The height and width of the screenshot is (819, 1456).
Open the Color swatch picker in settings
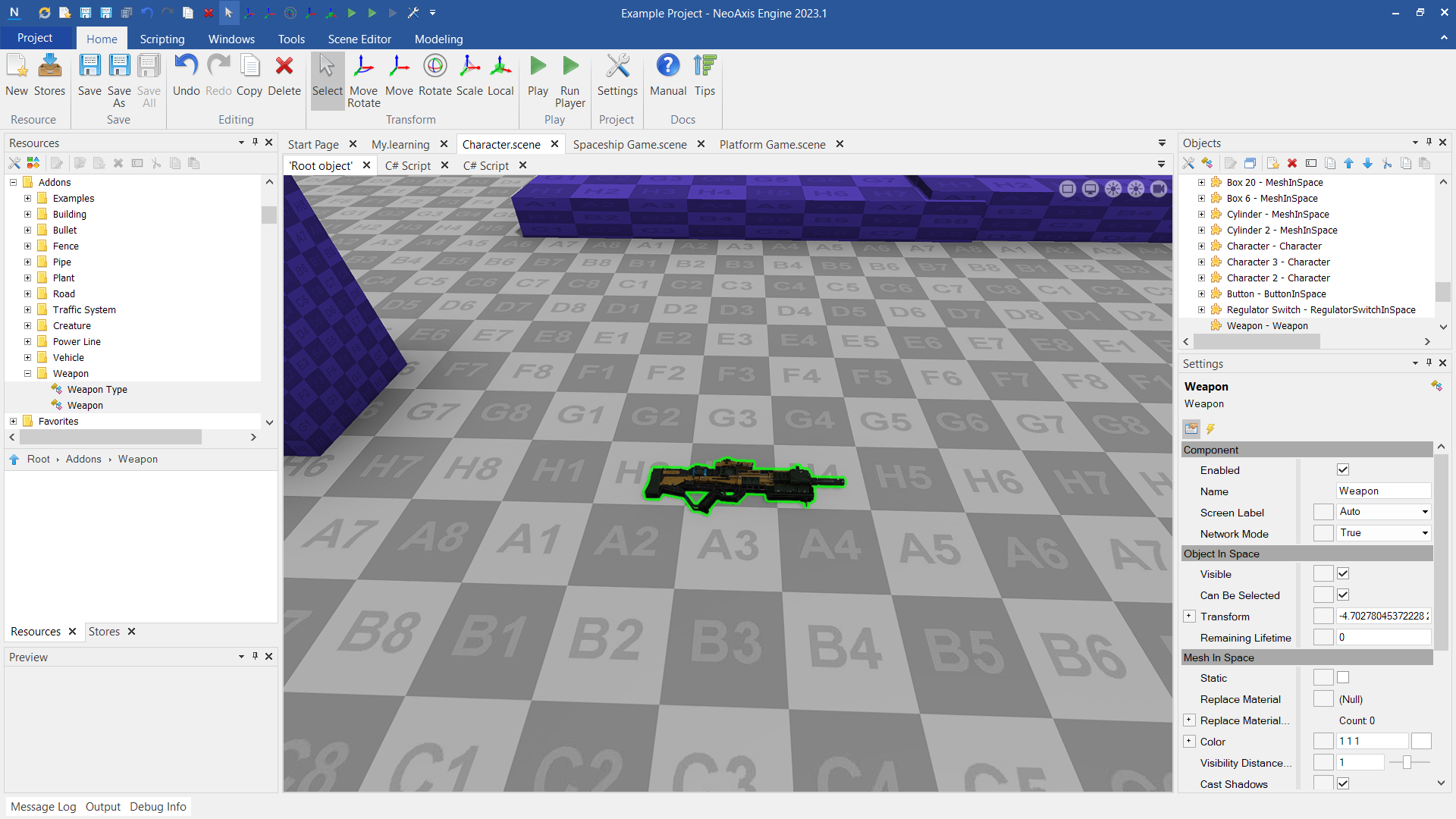click(1421, 741)
